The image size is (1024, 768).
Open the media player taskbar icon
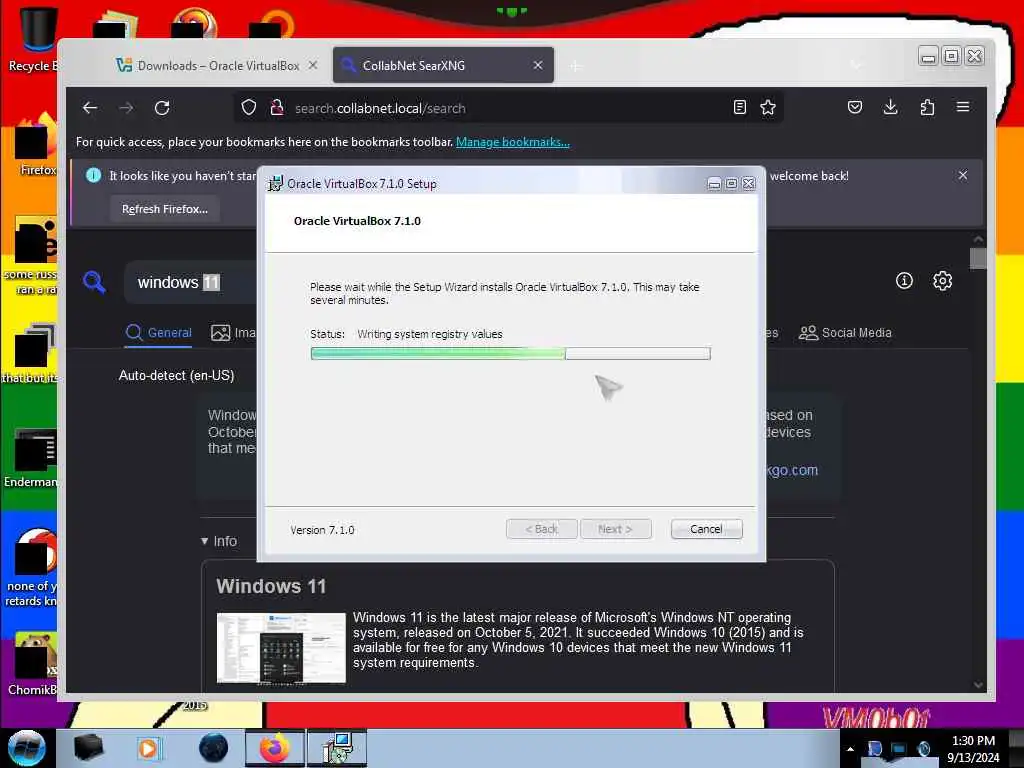[149, 748]
